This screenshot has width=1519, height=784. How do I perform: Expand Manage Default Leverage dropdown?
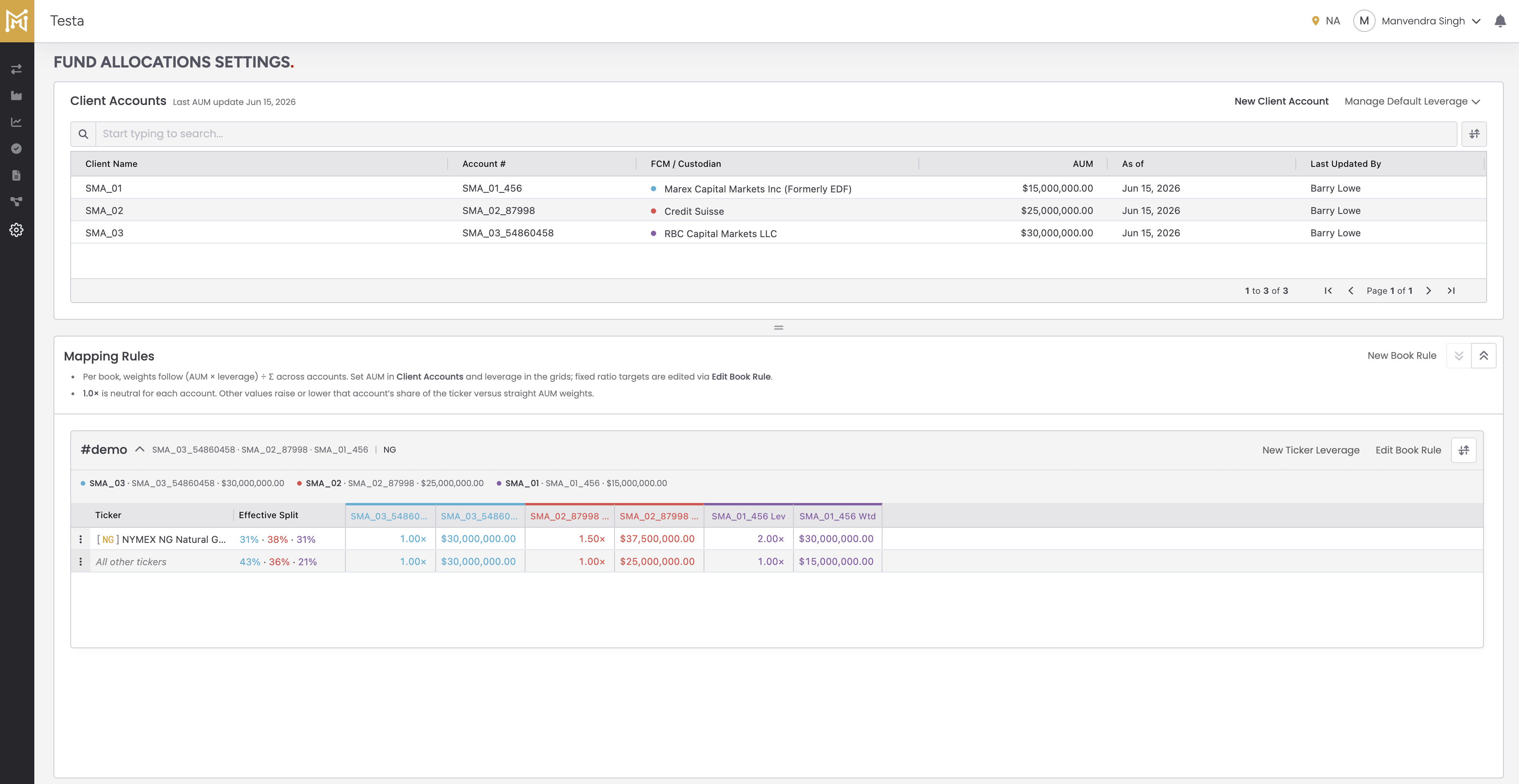(x=1412, y=101)
